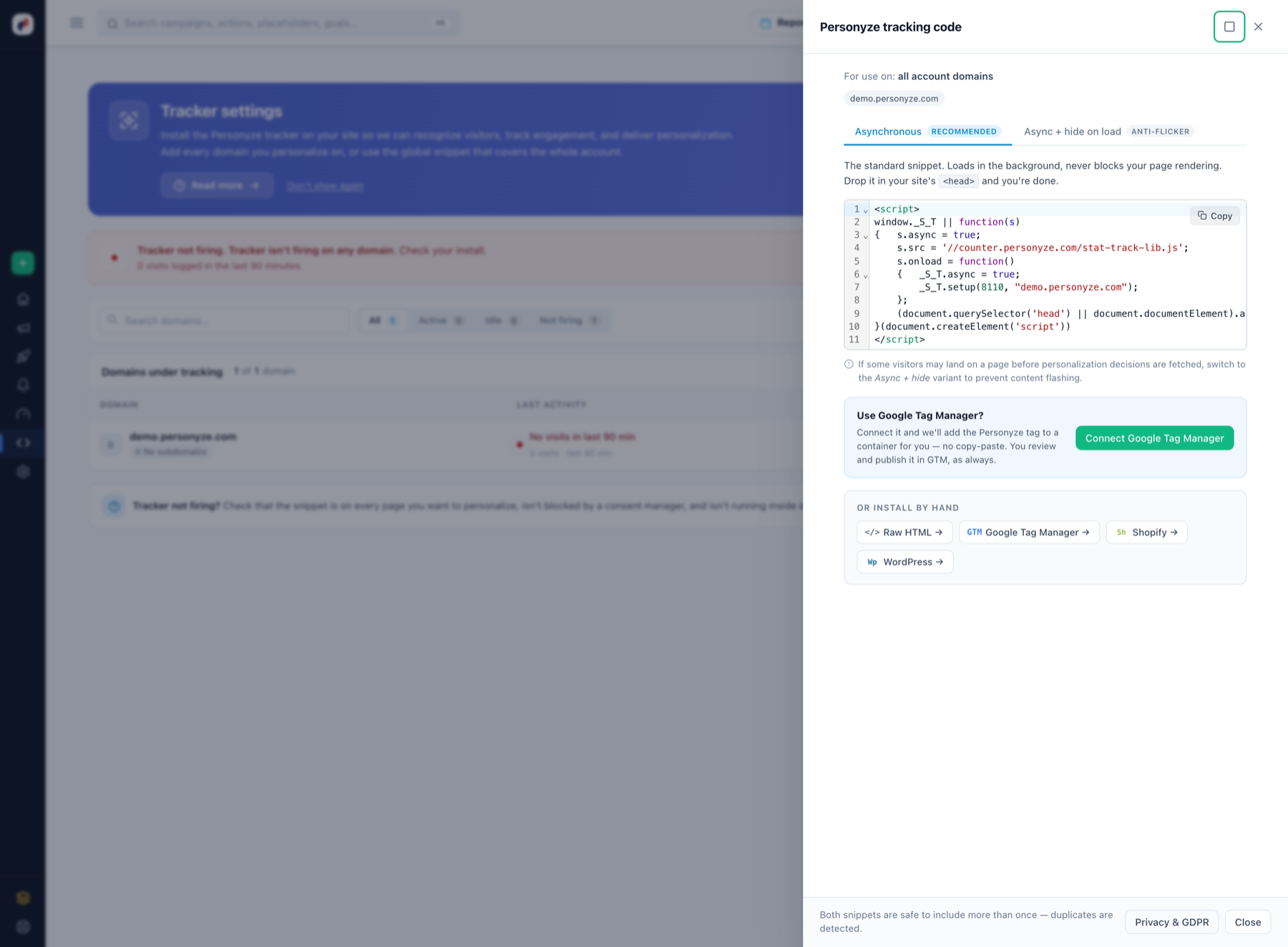Open Shopify install instructions
The image size is (1288, 947).
pos(1146,532)
